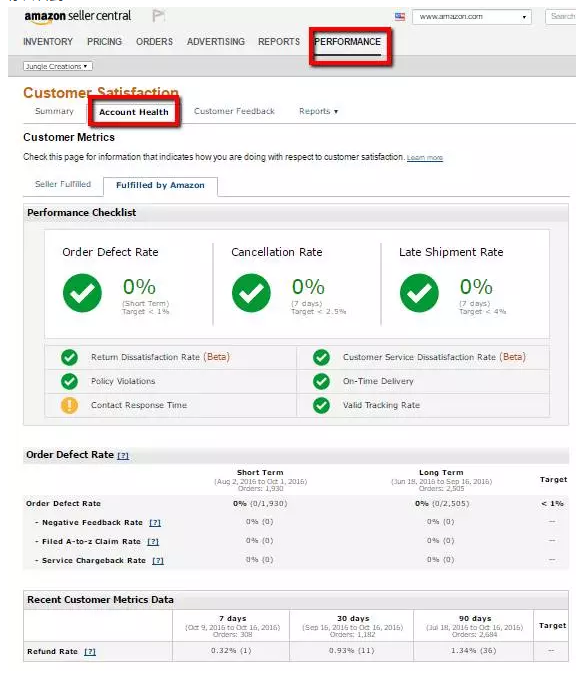
Task: Open the Policy Violations link
Action: (123, 381)
